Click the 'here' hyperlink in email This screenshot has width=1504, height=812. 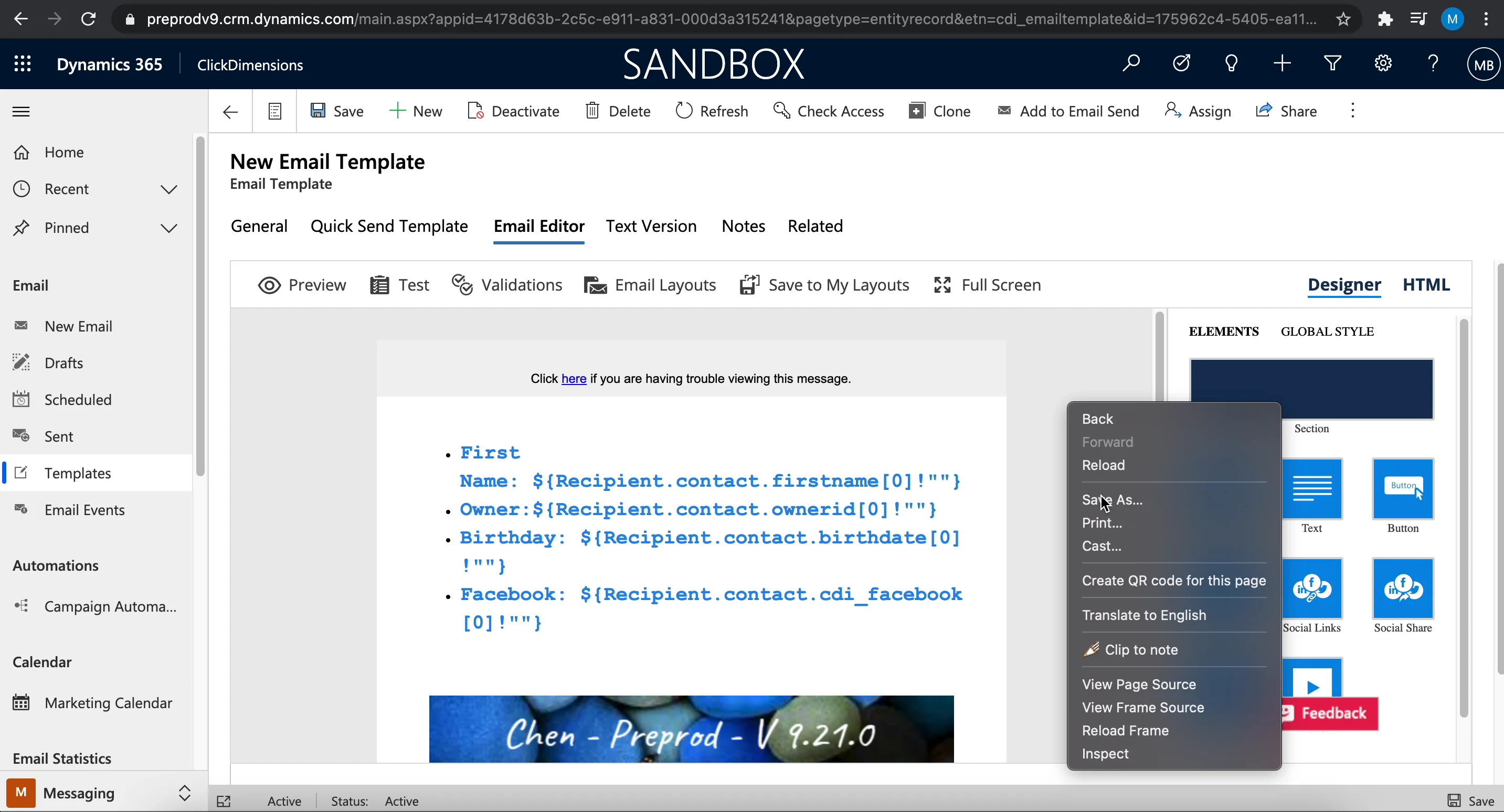pyautogui.click(x=574, y=379)
